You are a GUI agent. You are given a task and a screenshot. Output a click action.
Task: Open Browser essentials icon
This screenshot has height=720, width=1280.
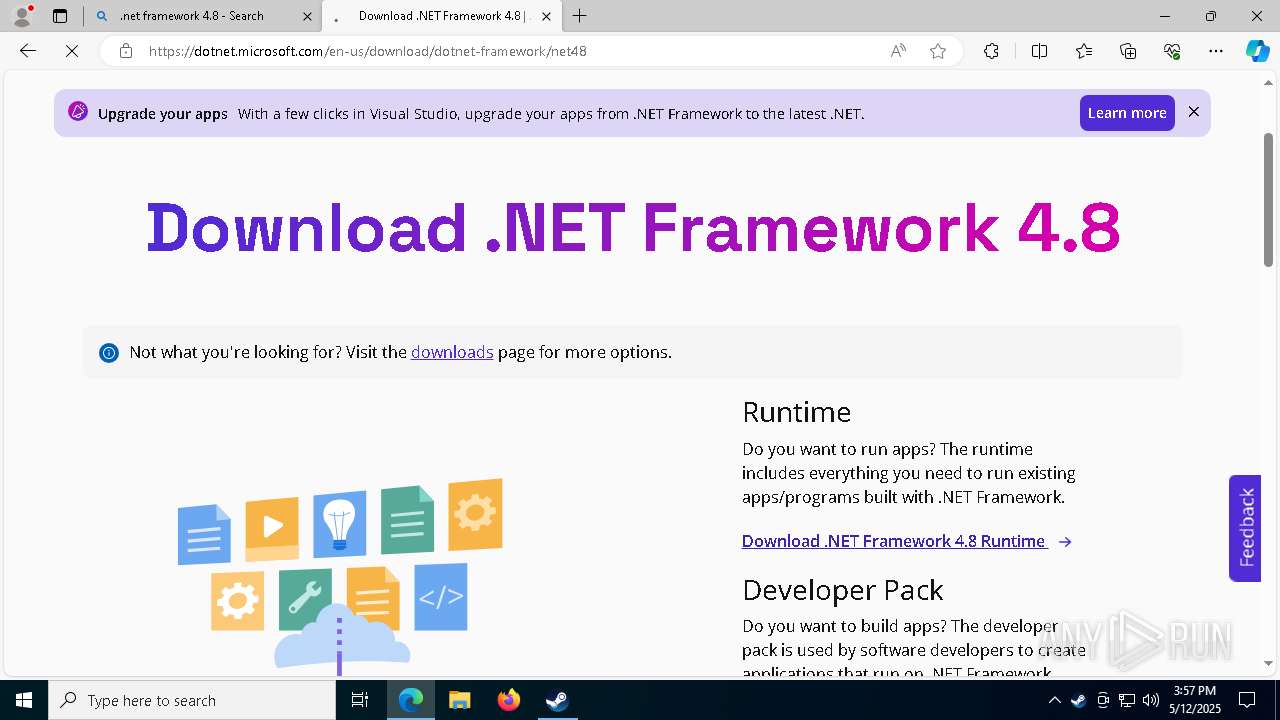click(1172, 51)
